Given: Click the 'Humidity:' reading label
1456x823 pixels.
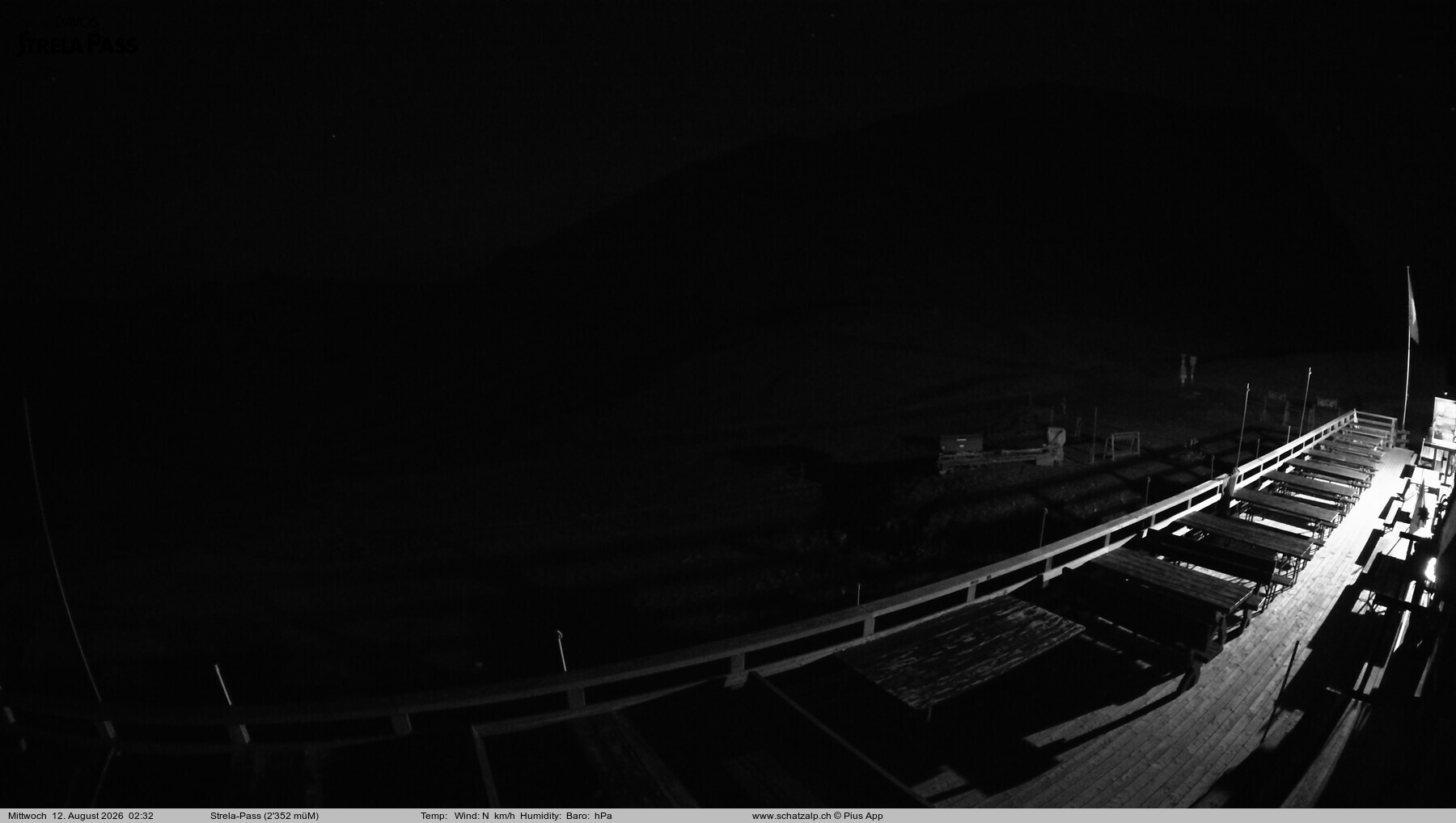Looking at the screenshot, I should (540, 816).
